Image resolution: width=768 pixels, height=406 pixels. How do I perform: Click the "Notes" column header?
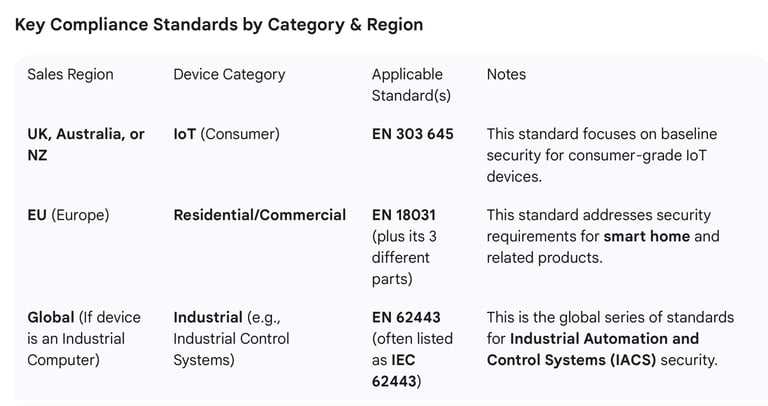tap(506, 74)
